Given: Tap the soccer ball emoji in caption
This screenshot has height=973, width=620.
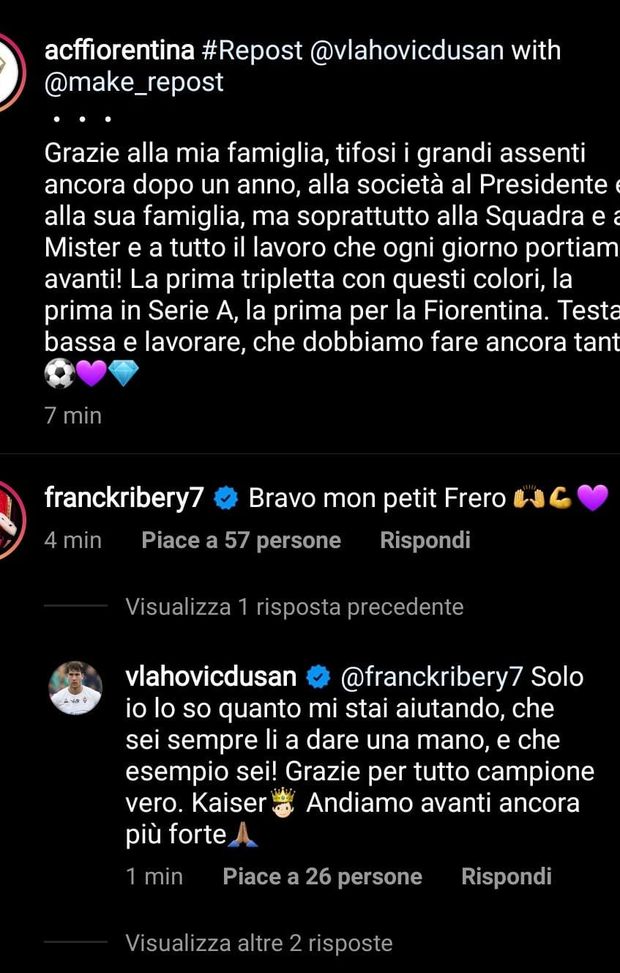Looking at the screenshot, I should [x=60, y=374].
